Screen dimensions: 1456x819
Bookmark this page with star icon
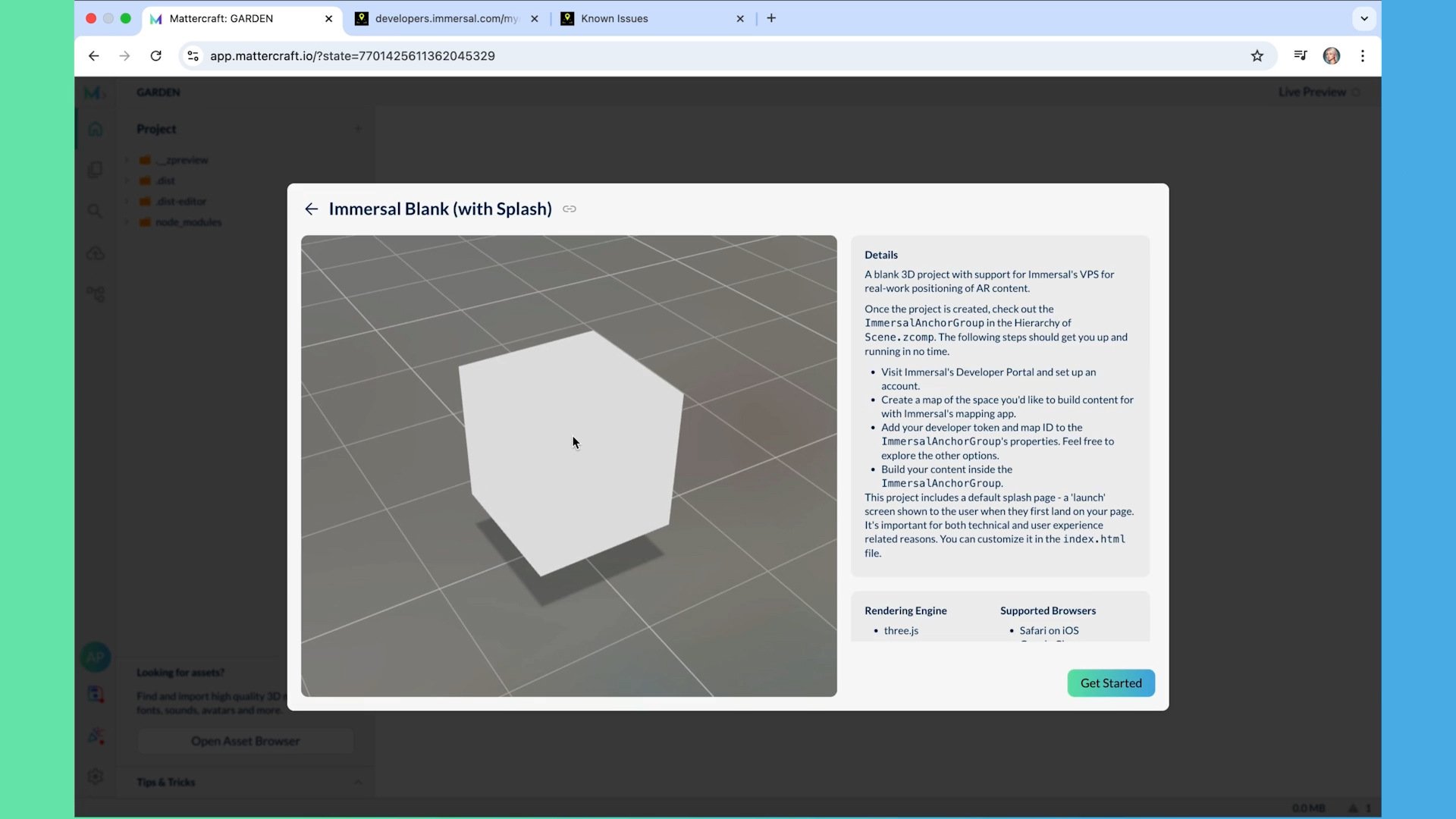click(1257, 56)
